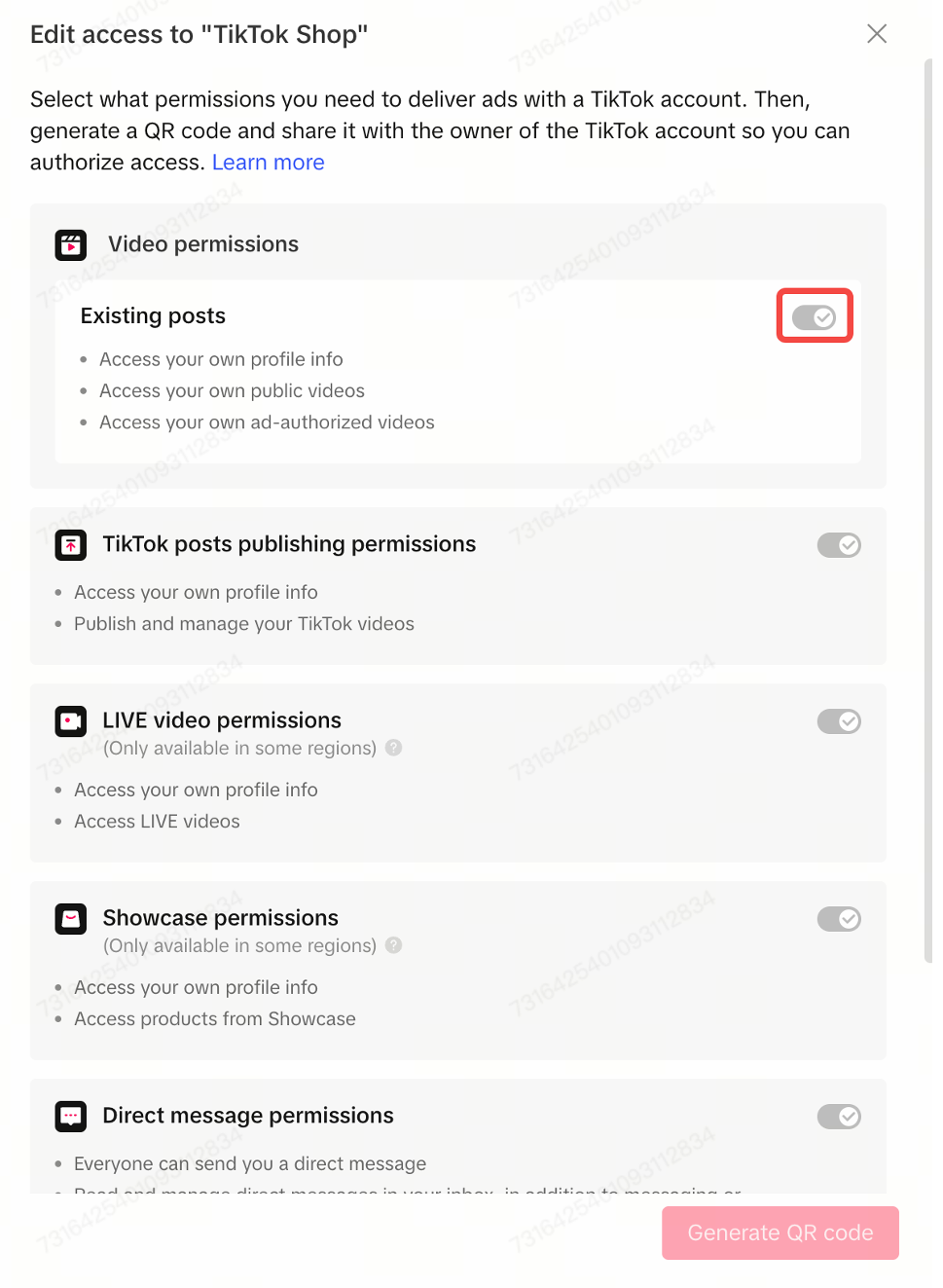
Task: Enable TikTok posts publishing permissions toggle
Action: point(838,545)
